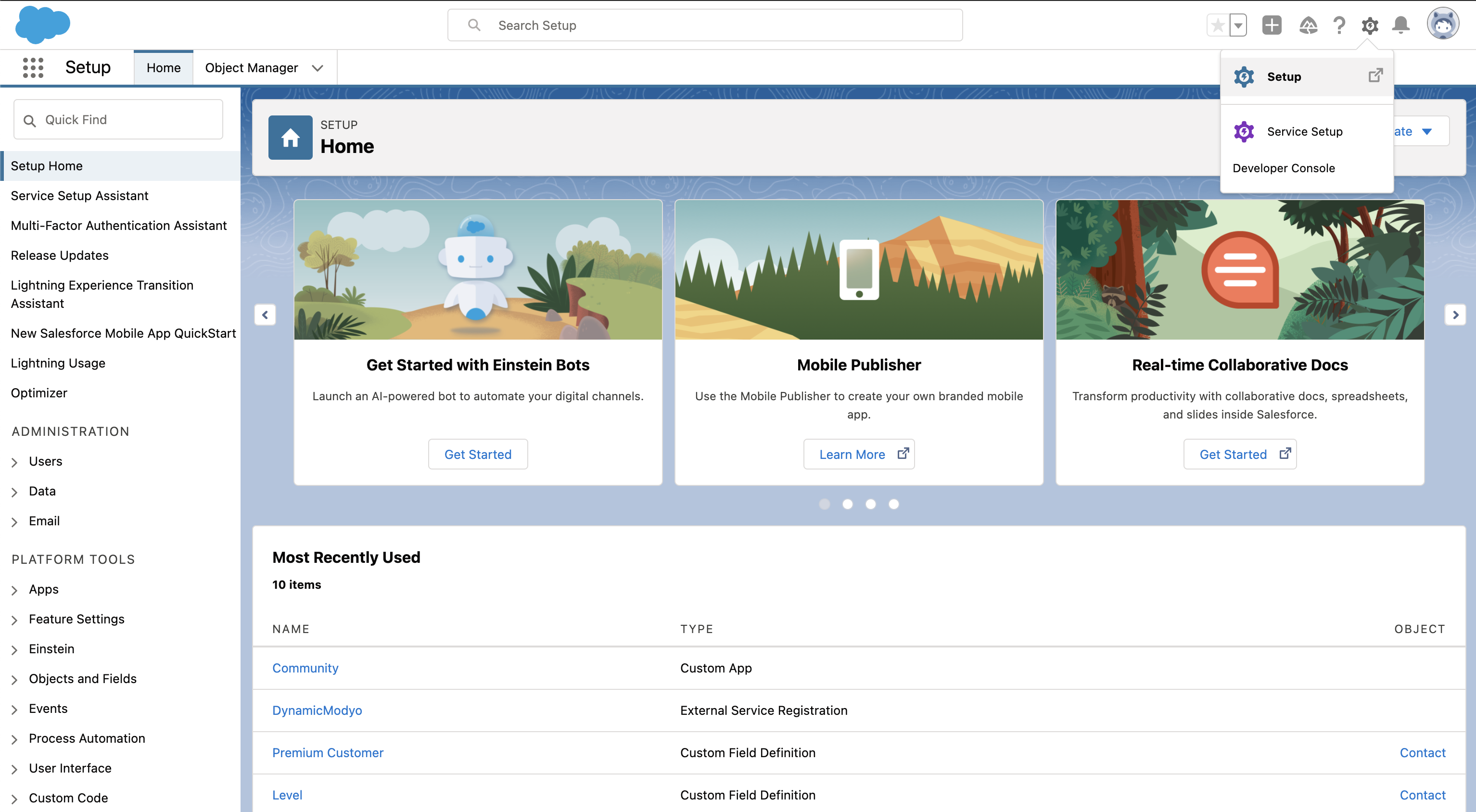The width and height of the screenshot is (1476, 812).
Task: Open Developer Console menu item
Action: [x=1284, y=167]
